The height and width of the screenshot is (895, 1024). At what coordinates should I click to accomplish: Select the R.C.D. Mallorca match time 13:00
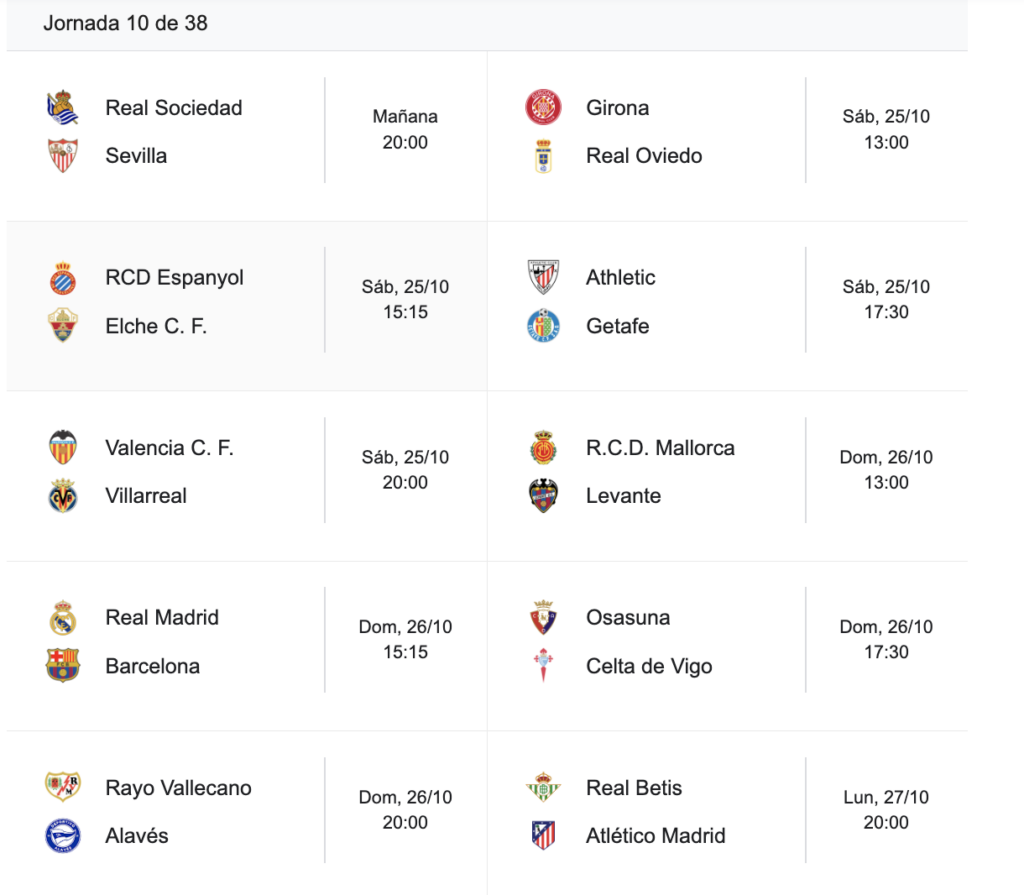(886, 482)
